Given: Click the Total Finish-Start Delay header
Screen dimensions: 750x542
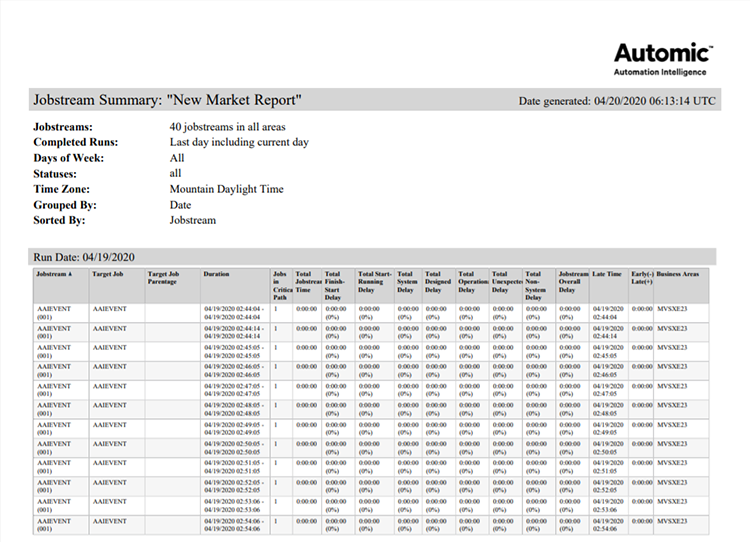Looking at the screenshot, I should click(x=338, y=285).
